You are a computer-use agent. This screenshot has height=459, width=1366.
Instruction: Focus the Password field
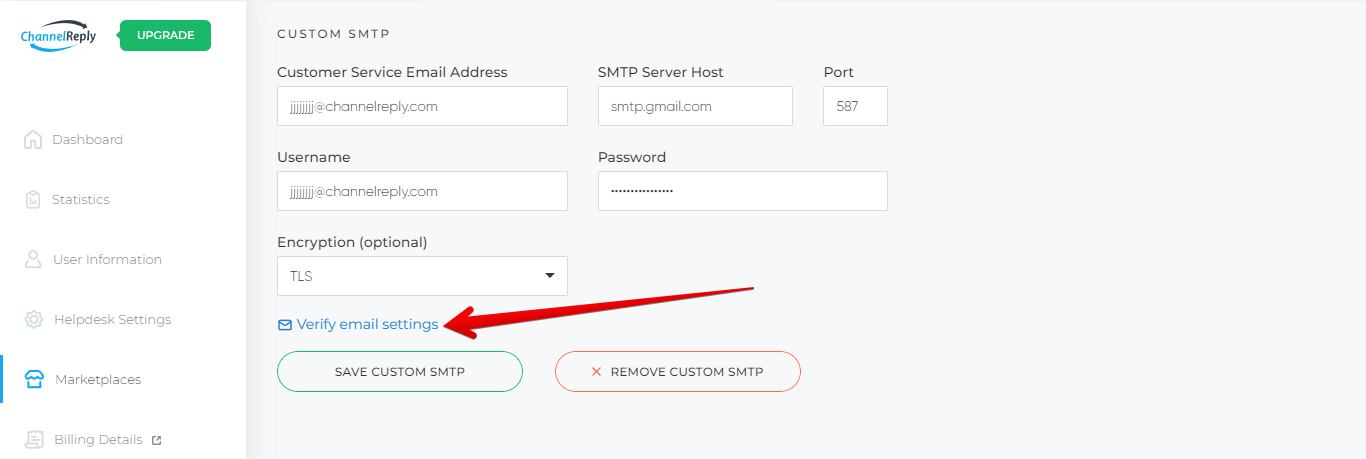tap(743, 191)
